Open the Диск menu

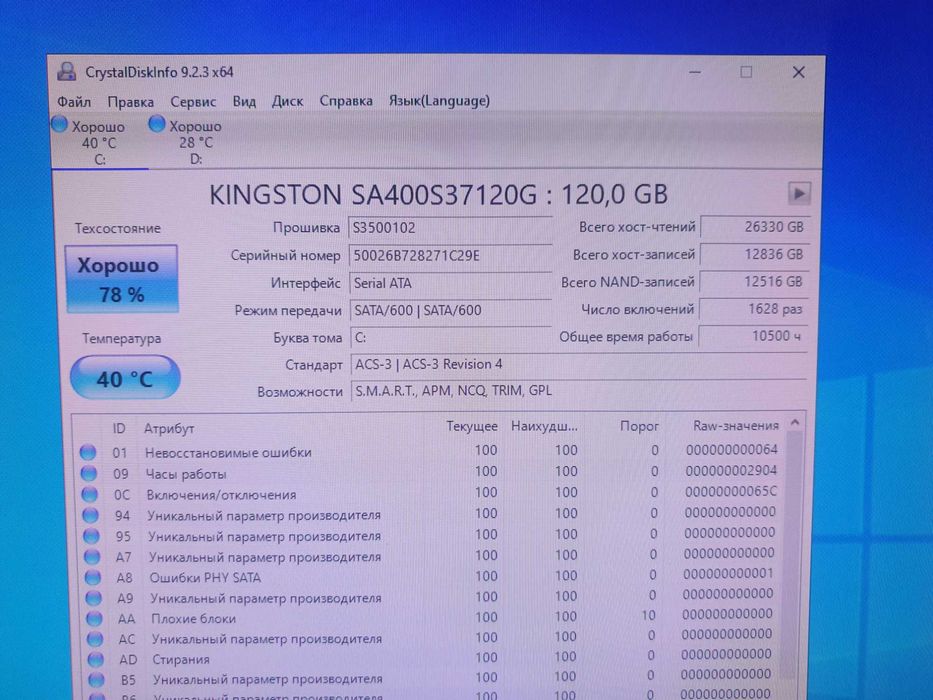(x=287, y=101)
